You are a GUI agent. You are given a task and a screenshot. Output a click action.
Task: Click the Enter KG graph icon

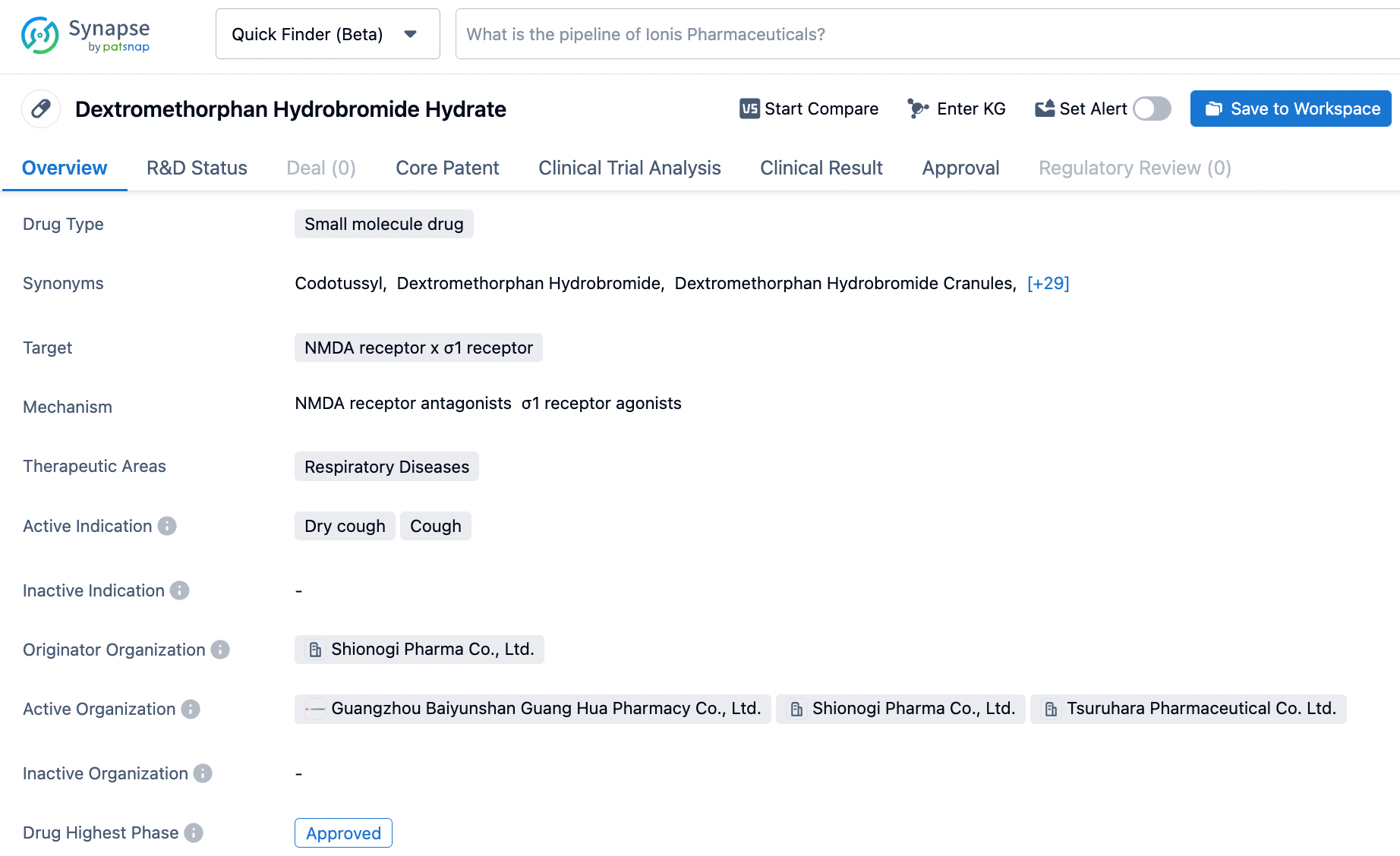[x=917, y=109]
